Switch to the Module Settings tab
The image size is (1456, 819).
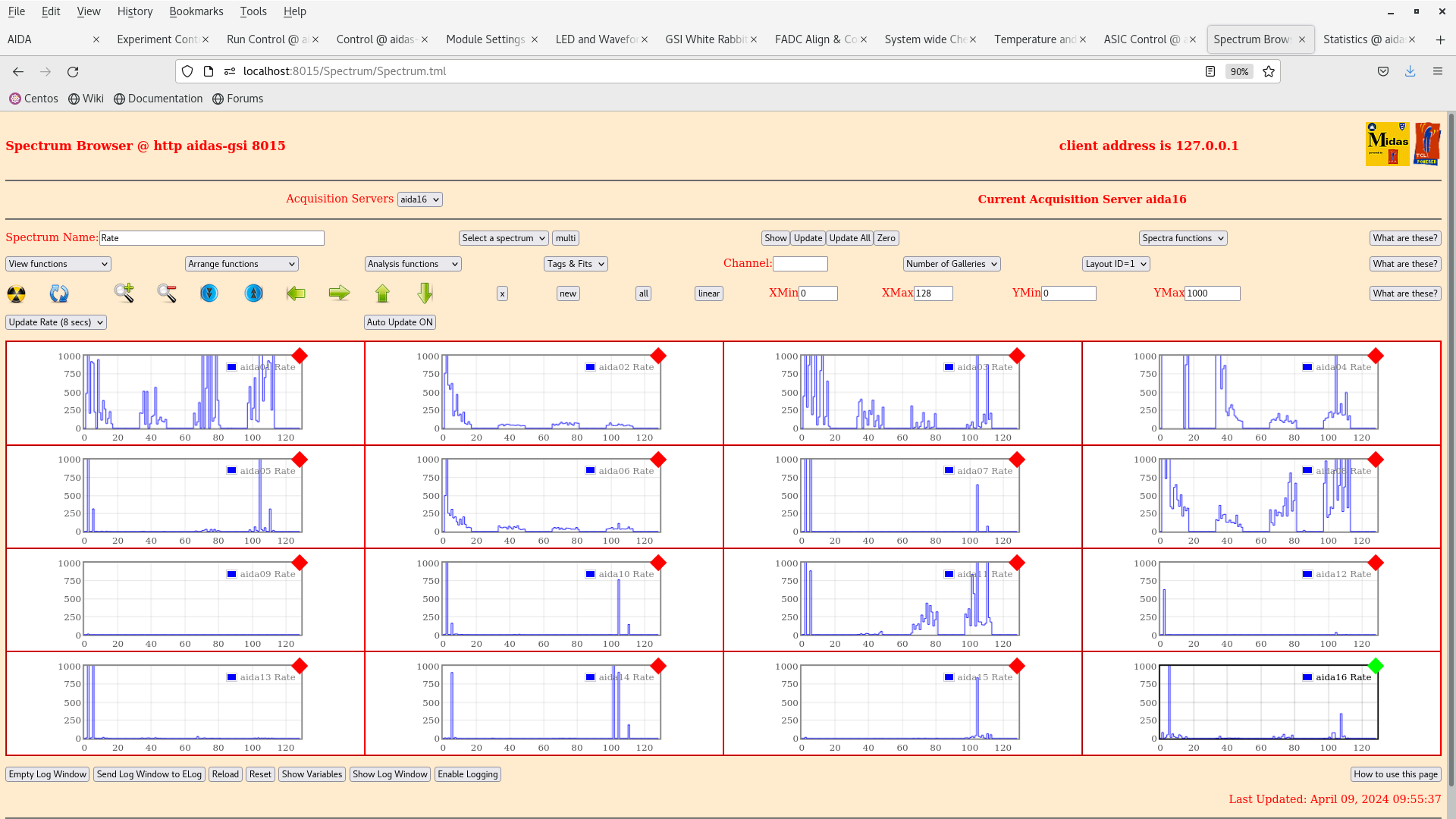[485, 39]
